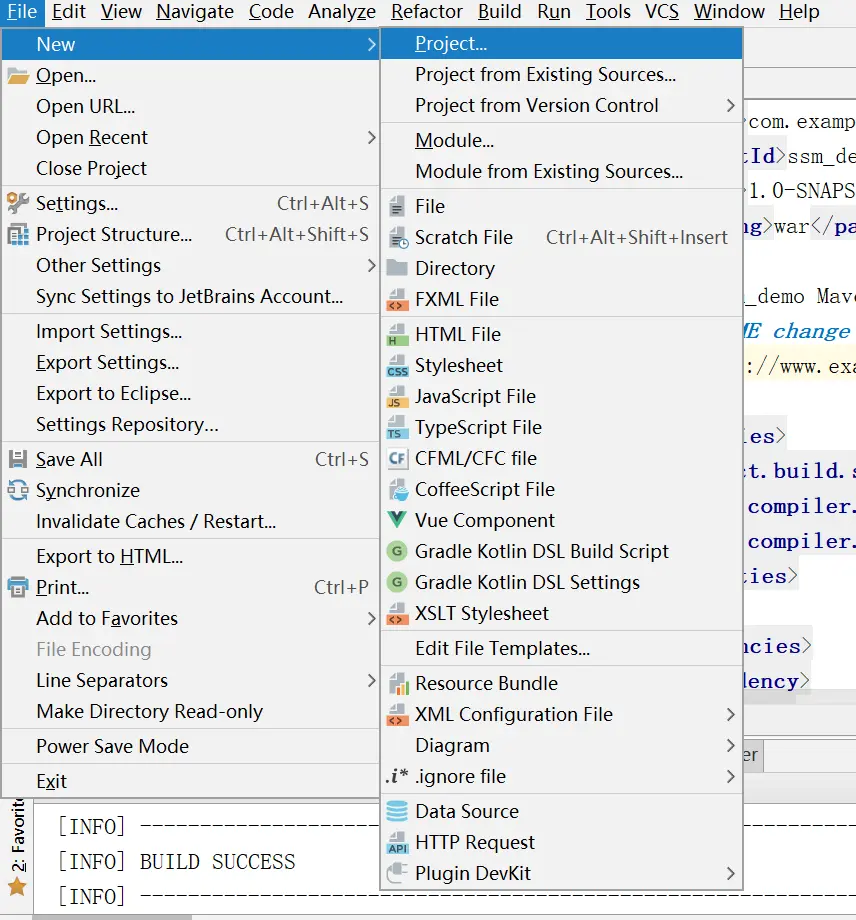Expand Project from Version Control arrow

coord(730,106)
